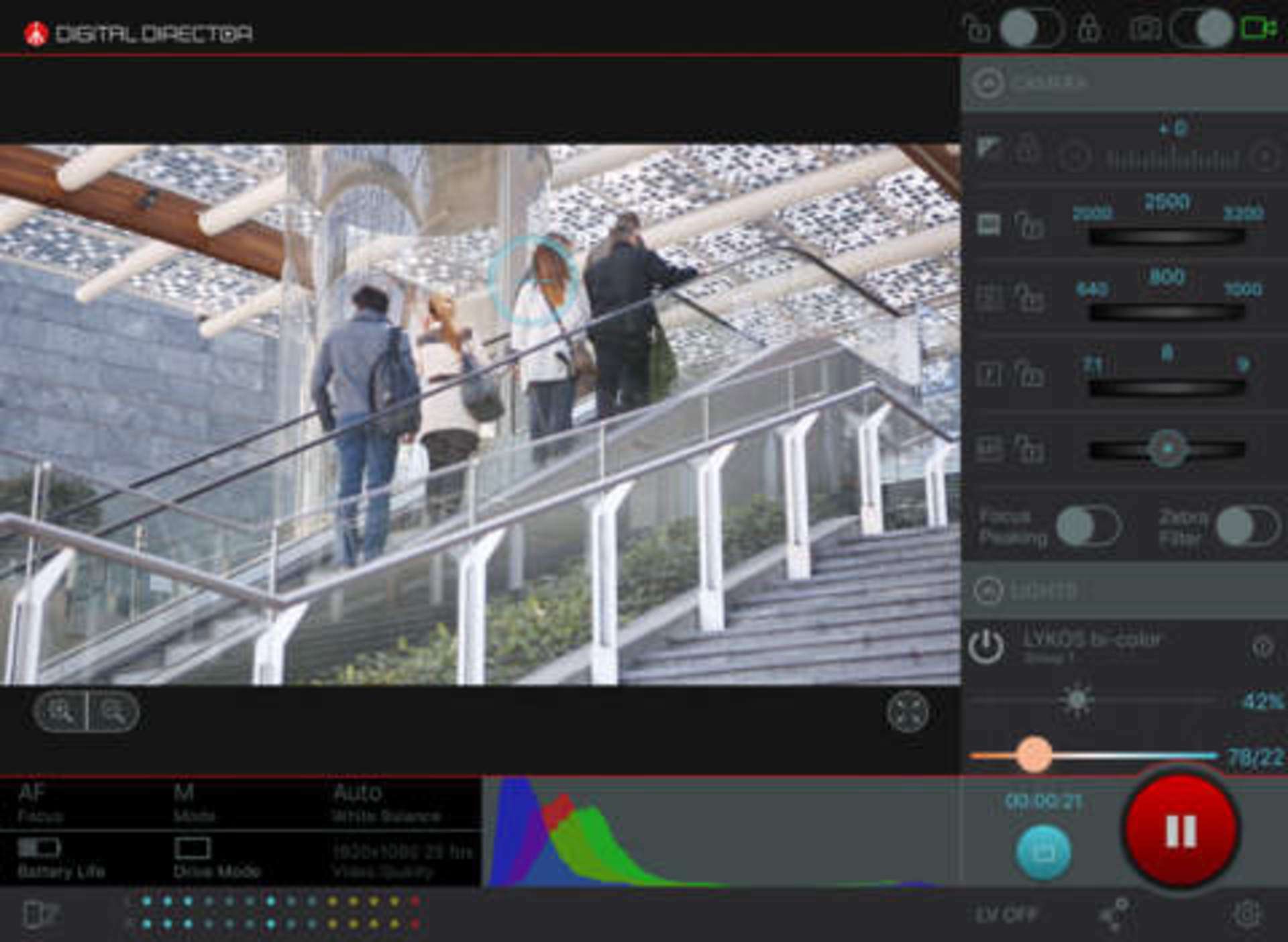1288x942 pixels.
Task: Open the AF Focus setting
Action: 40,802
